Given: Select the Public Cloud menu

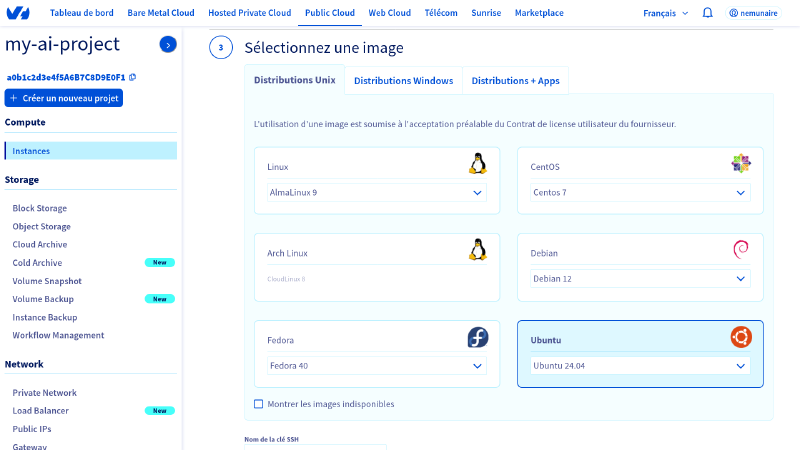Looking at the screenshot, I should coord(330,13).
